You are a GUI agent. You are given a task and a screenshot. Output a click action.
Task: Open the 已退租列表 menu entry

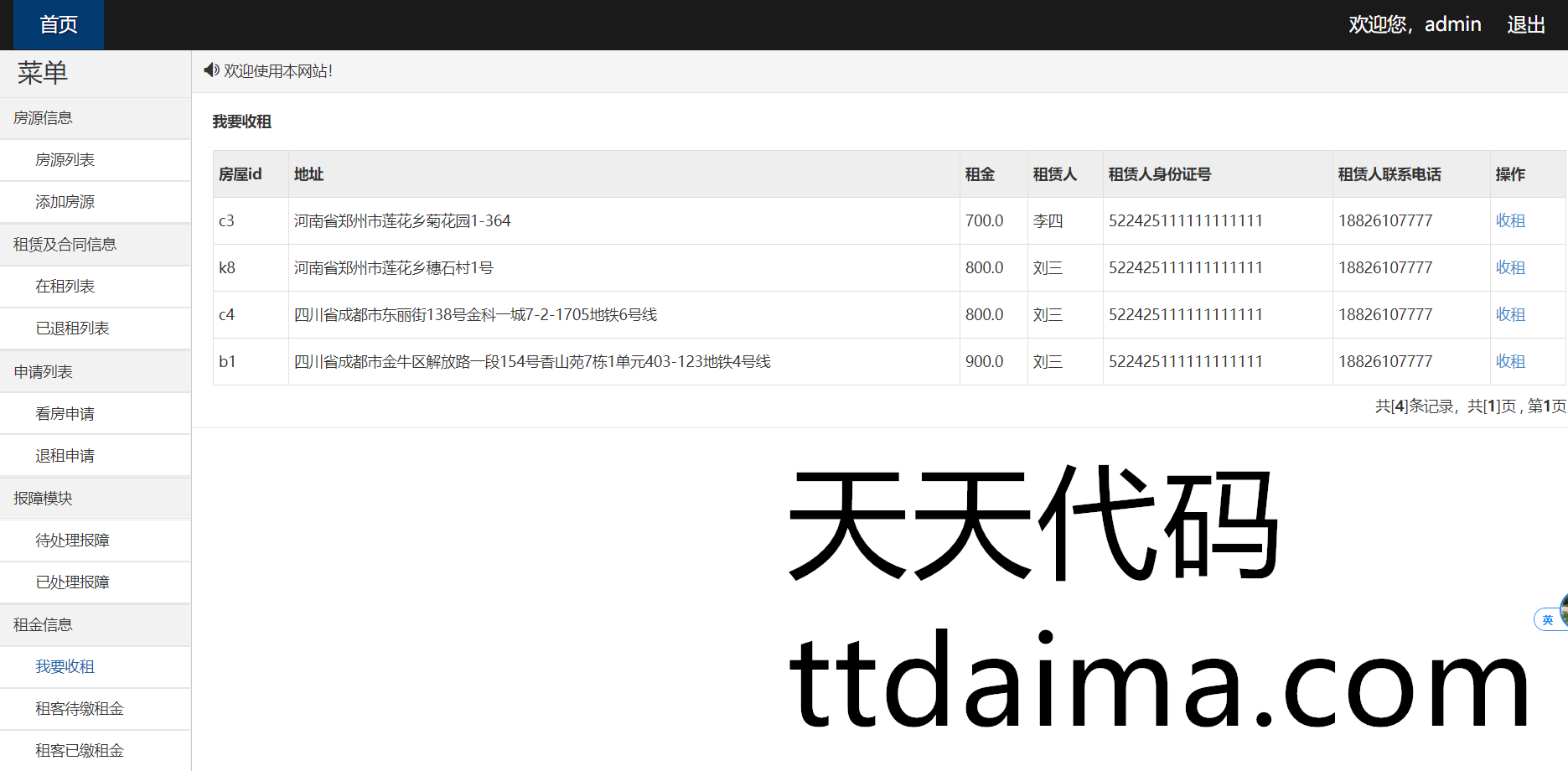pos(73,329)
